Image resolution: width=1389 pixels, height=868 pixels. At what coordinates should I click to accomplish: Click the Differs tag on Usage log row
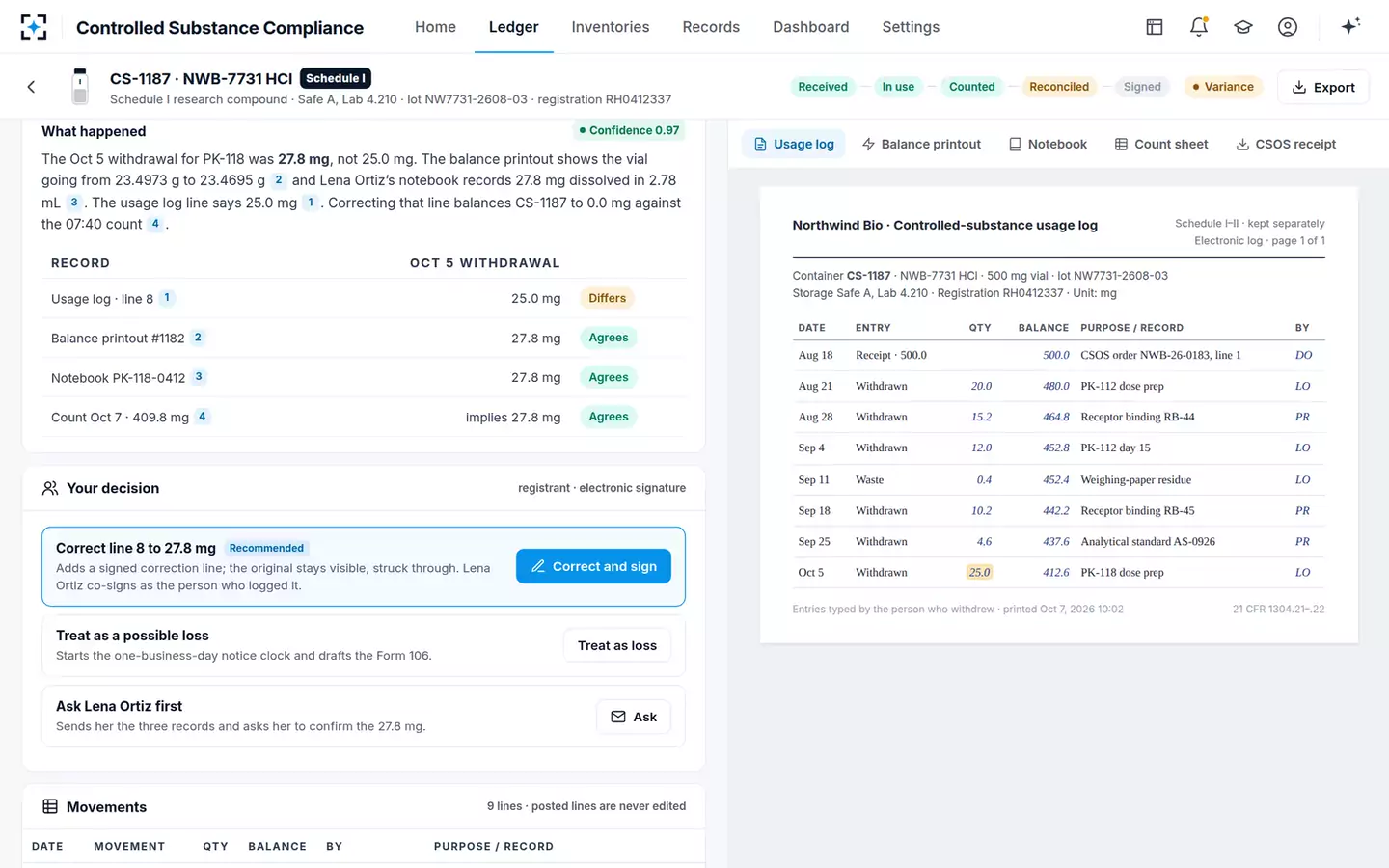pos(608,298)
